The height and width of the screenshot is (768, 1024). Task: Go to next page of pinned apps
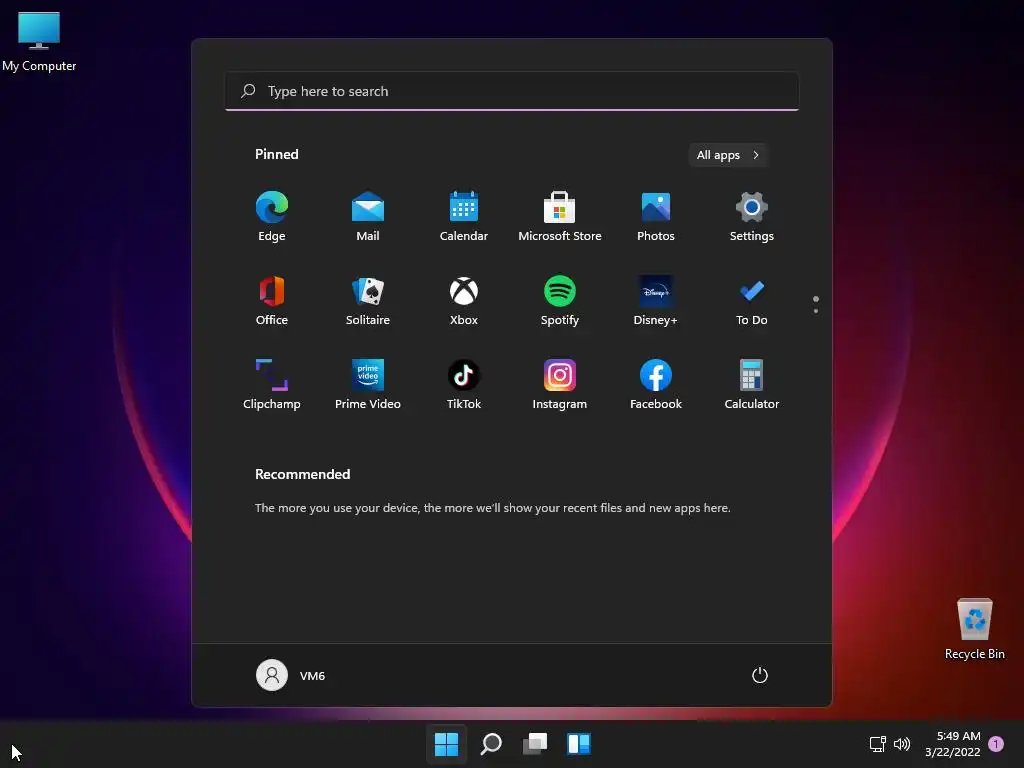coord(816,311)
